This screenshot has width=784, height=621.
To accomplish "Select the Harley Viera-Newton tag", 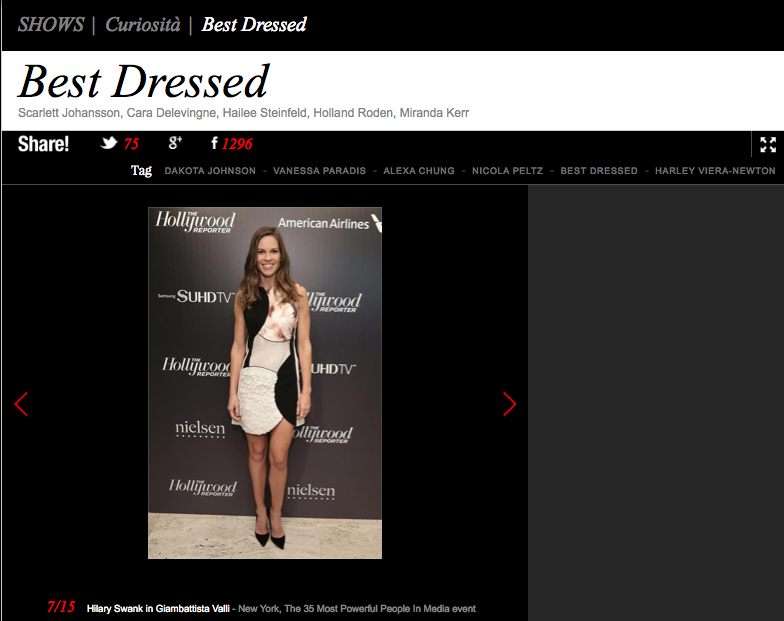I will click(x=714, y=171).
